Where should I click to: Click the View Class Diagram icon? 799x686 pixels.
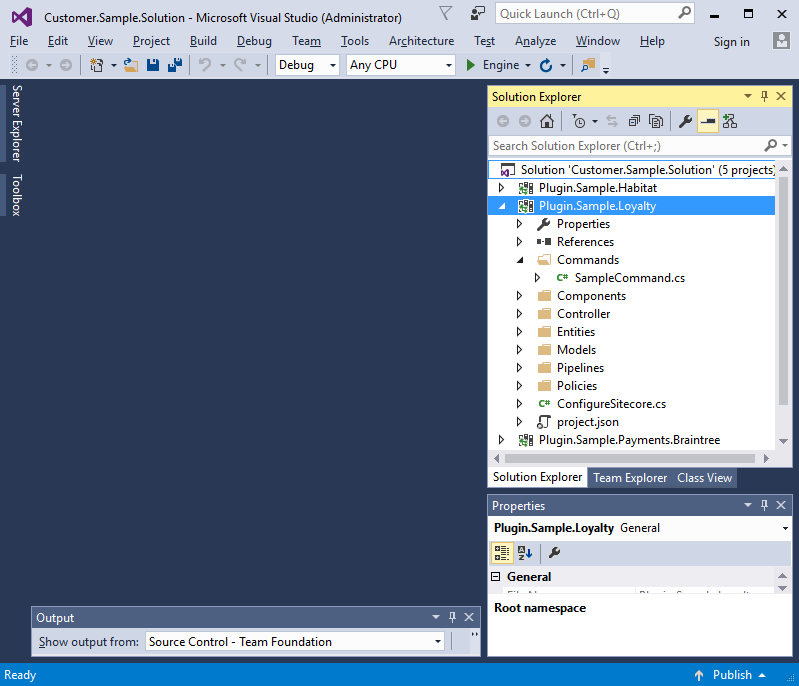(x=730, y=121)
